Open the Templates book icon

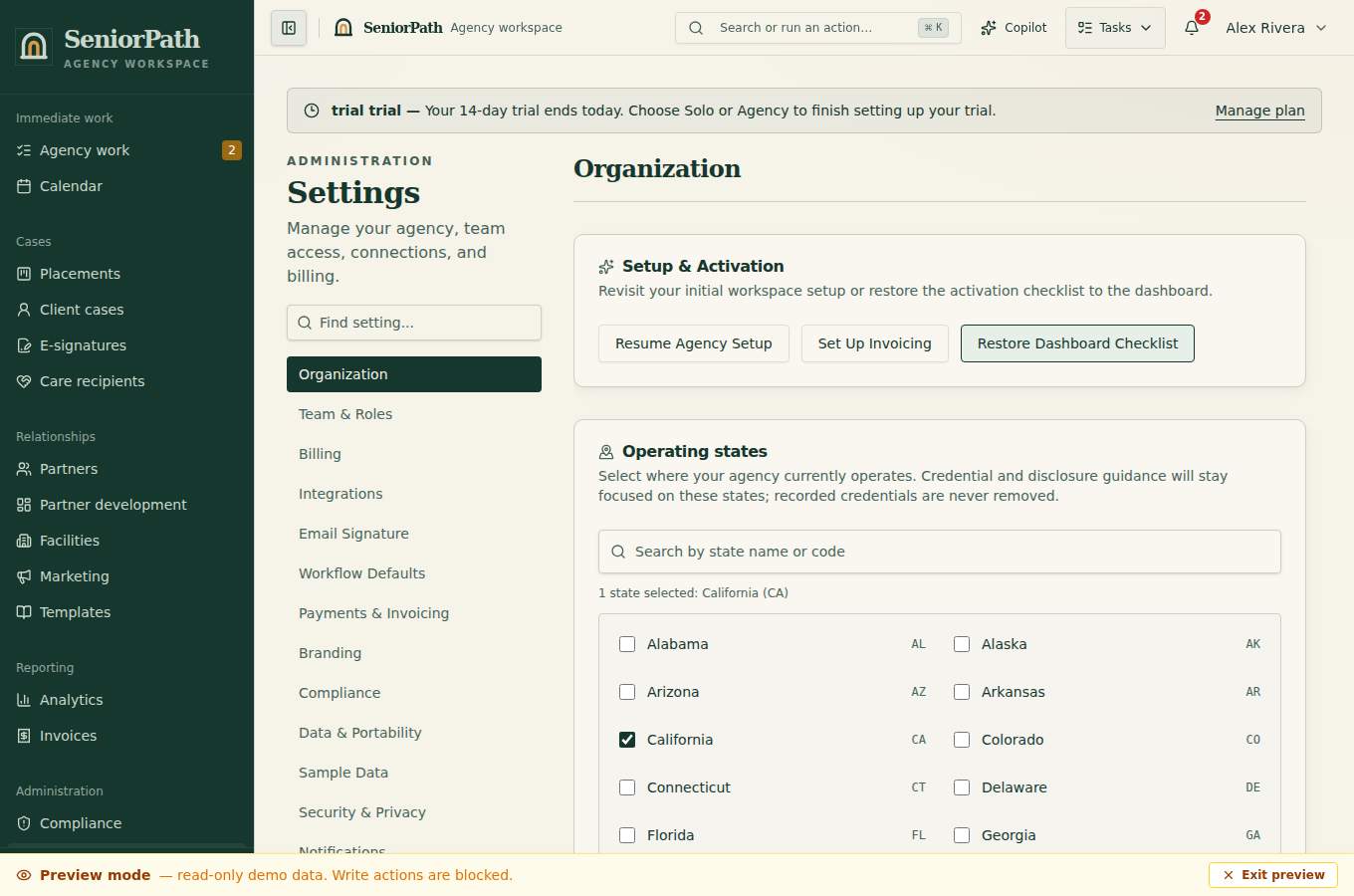coord(24,612)
